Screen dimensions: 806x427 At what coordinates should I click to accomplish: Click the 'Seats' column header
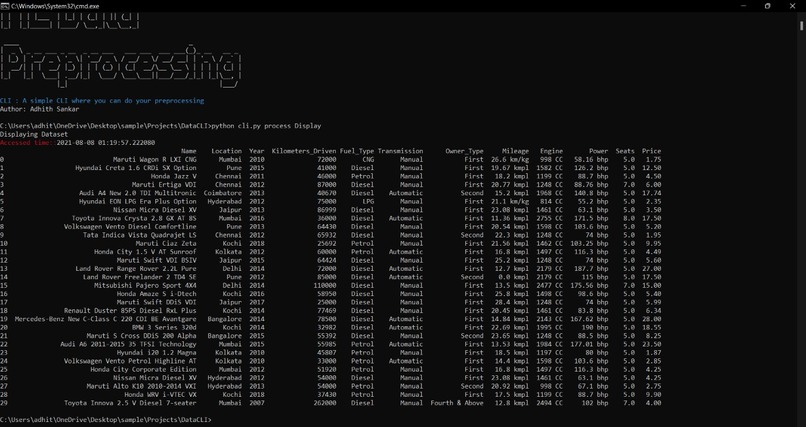point(626,151)
